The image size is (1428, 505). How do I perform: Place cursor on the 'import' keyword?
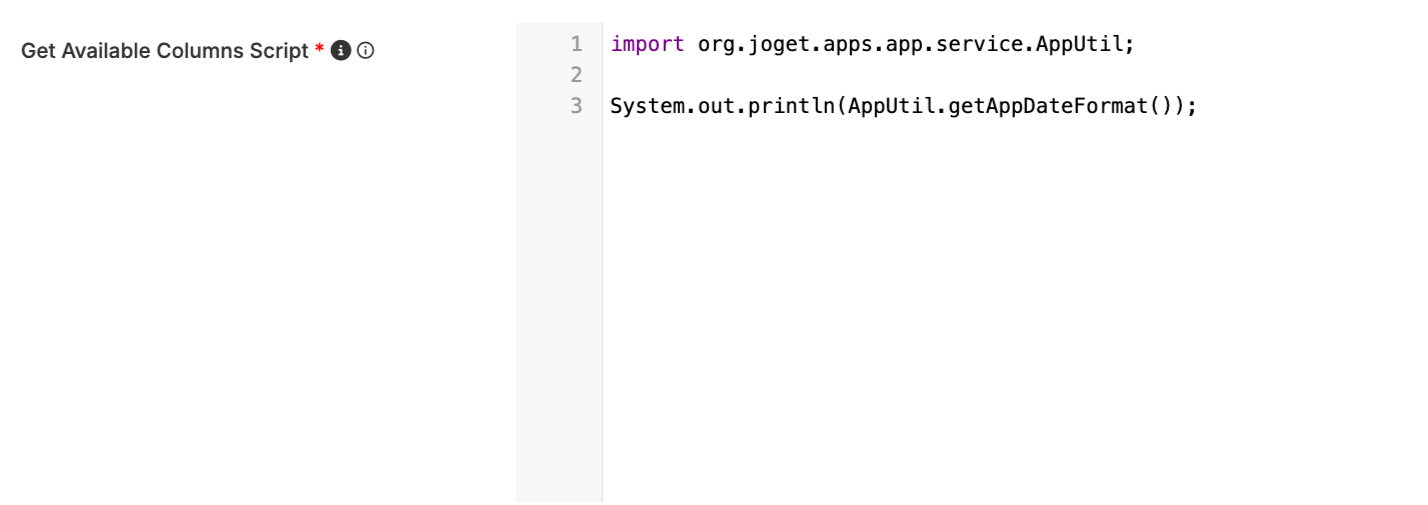(x=648, y=44)
